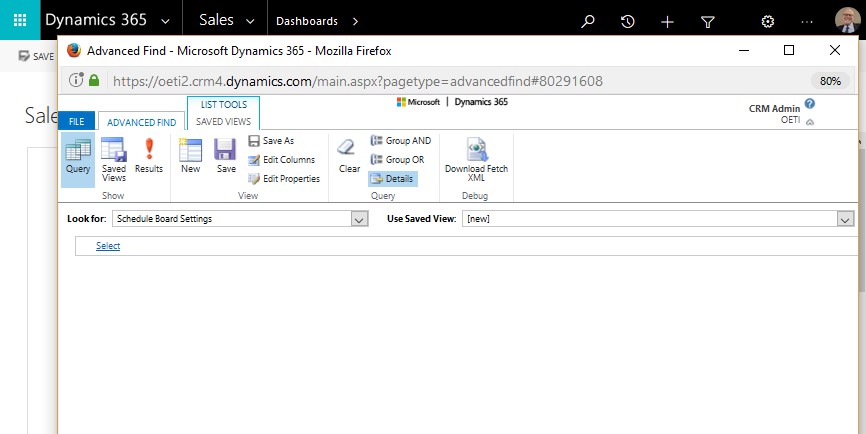Run the query with Results button
866x434 pixels.
point(149,156)
